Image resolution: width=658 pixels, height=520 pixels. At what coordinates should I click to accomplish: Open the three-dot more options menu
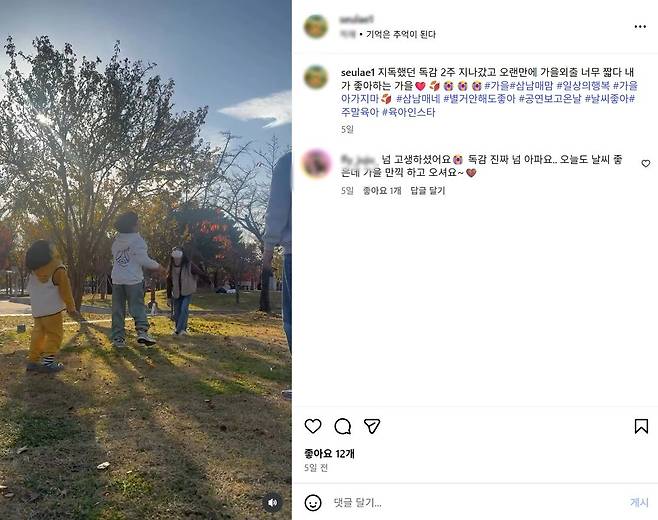640,26
